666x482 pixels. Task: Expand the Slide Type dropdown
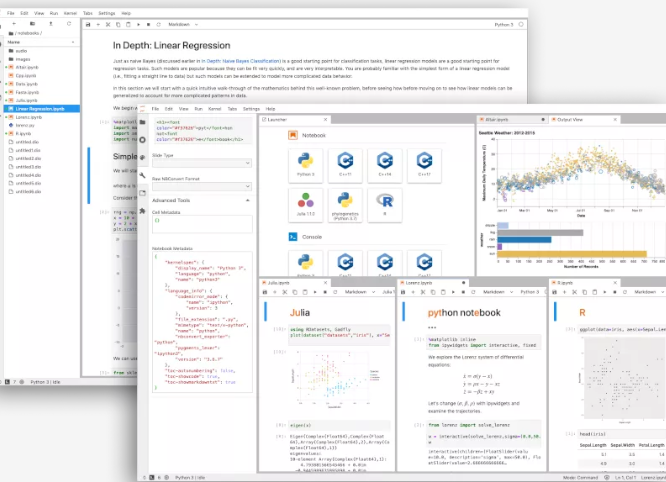(200, 166)
